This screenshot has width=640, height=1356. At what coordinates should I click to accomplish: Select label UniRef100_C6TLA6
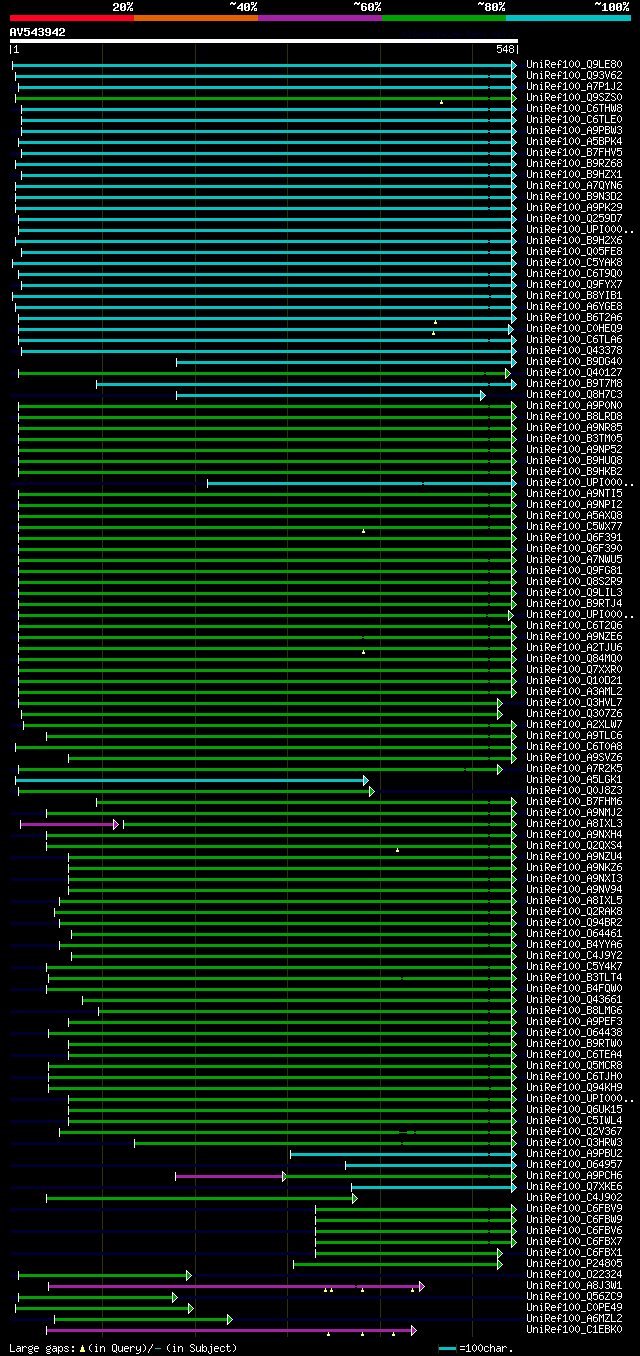pos(574,340)
